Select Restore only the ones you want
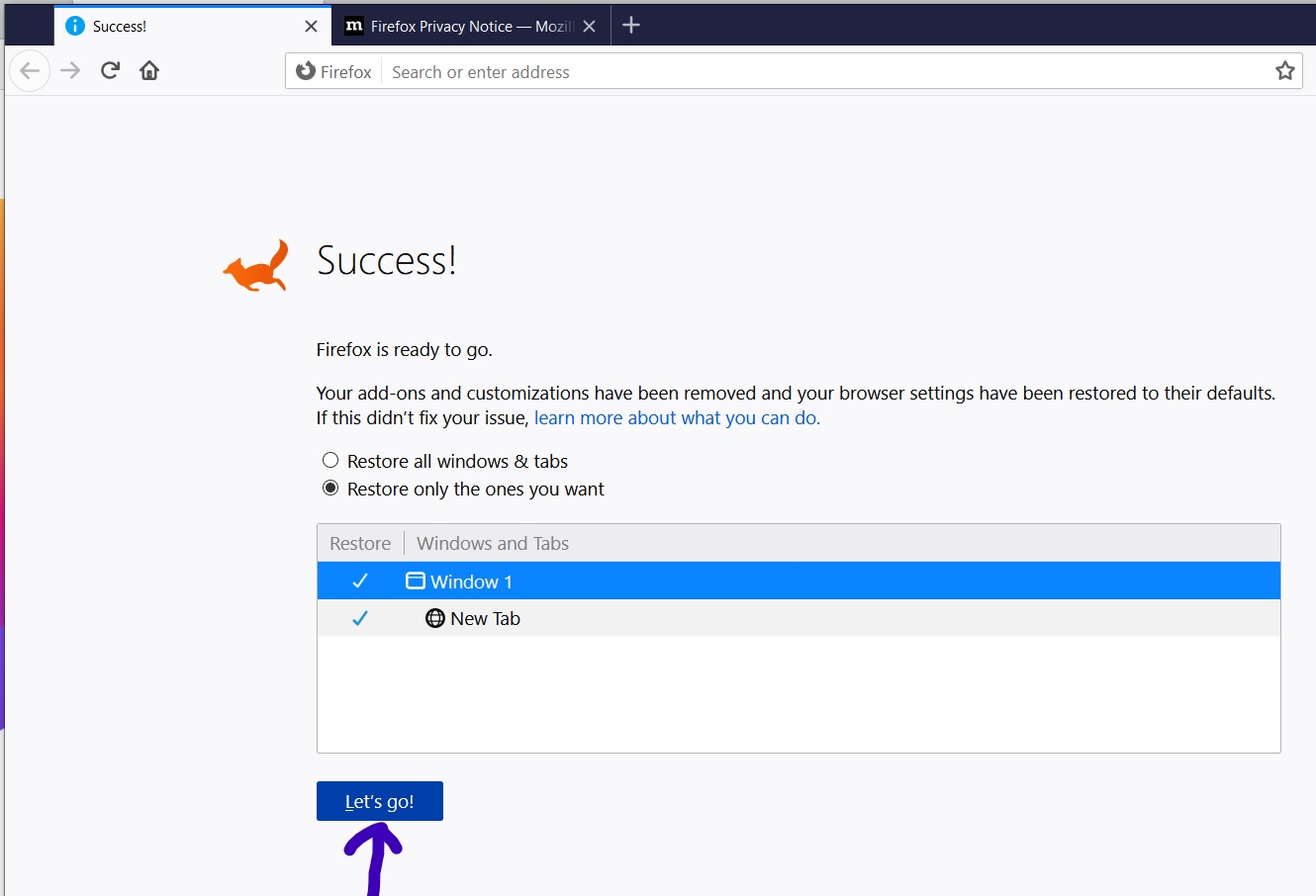This screenshot has width=1316, height=896. (330, 489)
